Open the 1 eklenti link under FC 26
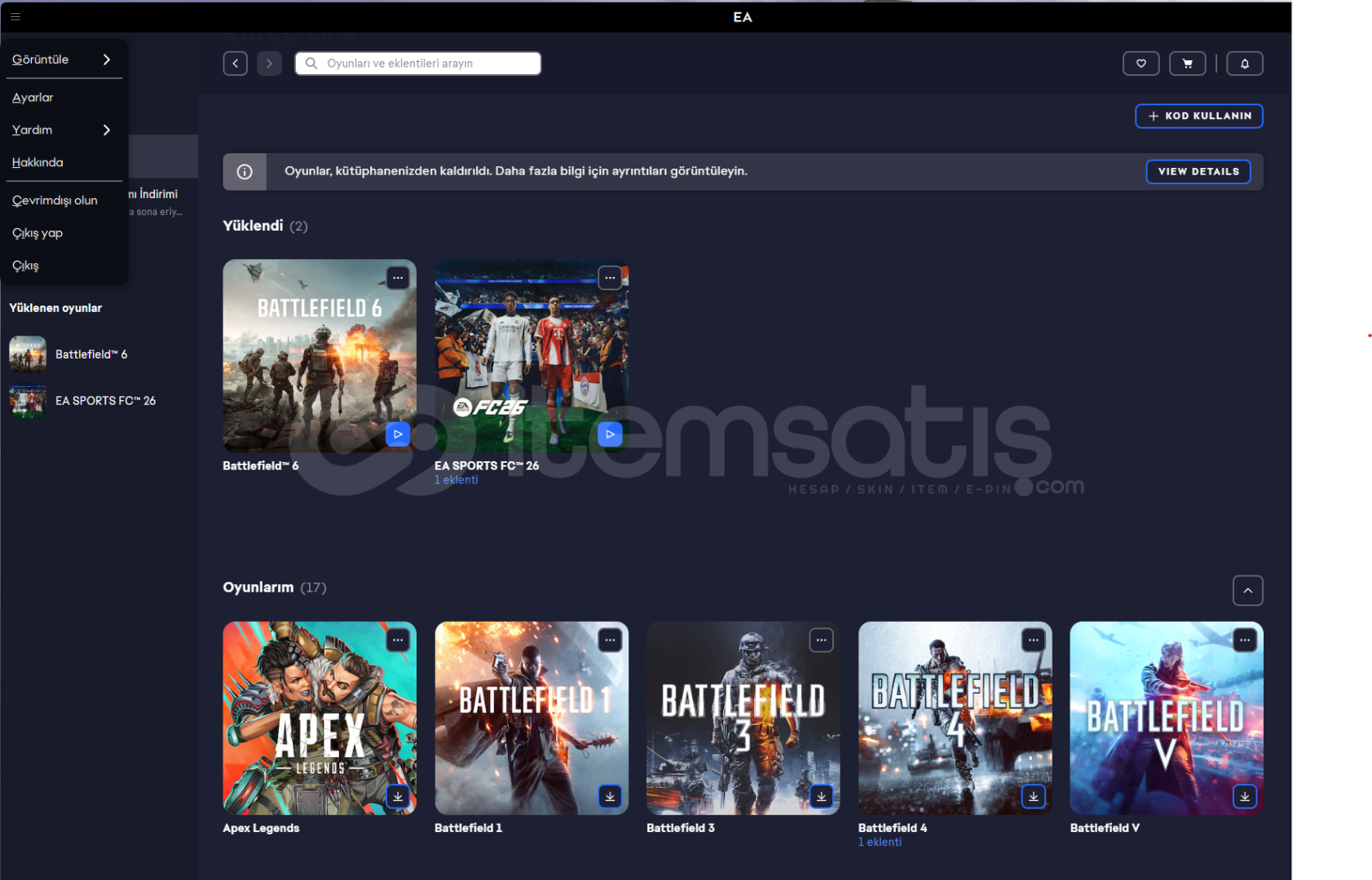Image resolution: width=1372 pixels, height=880 pixels. (x=457, y=480)
